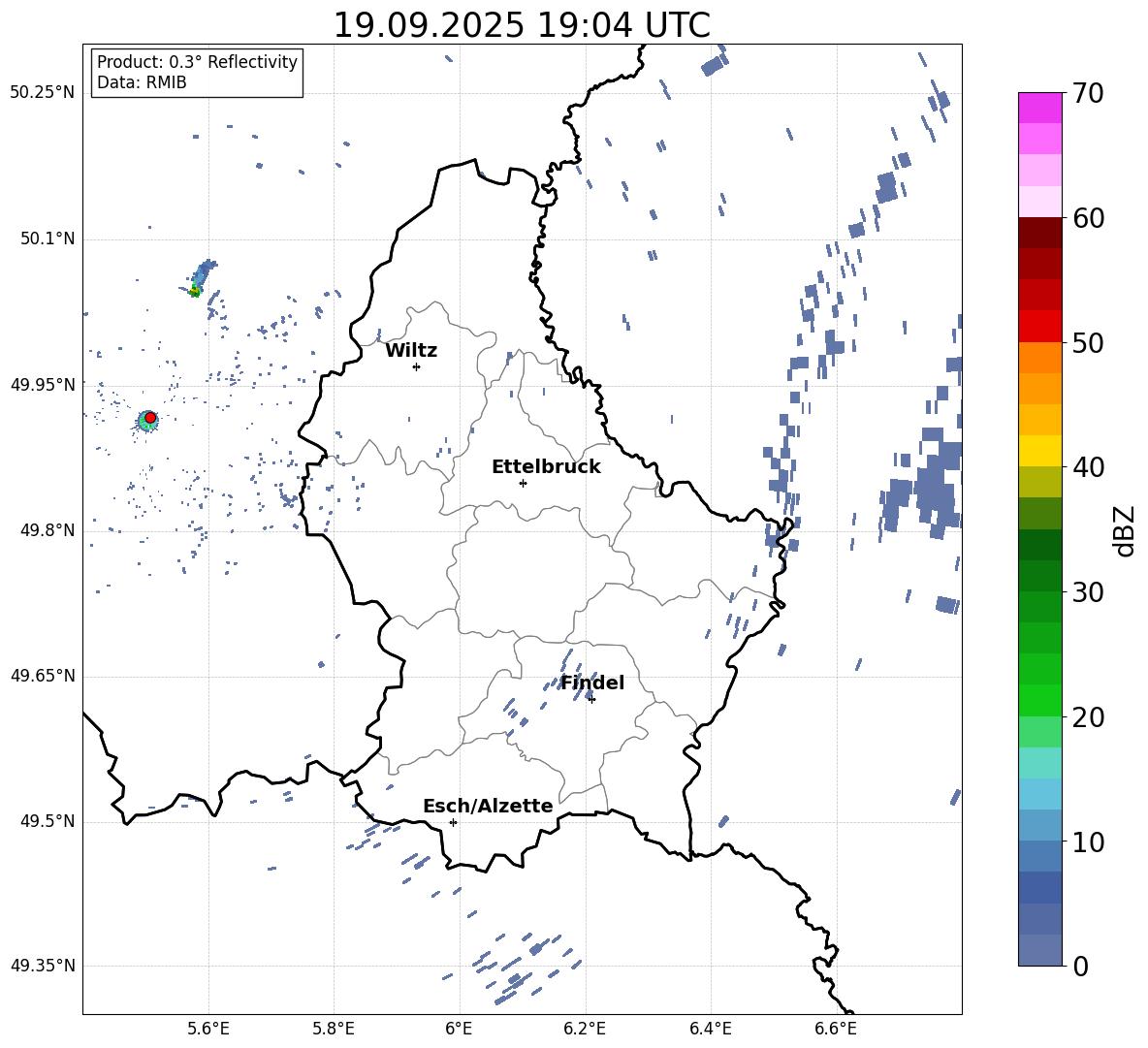1148x1048 pixels.
Task: Click the 50.1°N latitude label
Action: pyautogui.click(x=48, y=239)
